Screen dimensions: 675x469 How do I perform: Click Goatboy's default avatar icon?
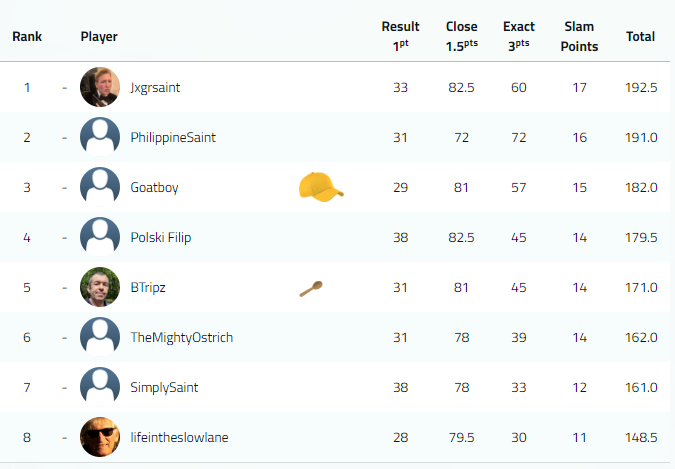tap(100, 187)
